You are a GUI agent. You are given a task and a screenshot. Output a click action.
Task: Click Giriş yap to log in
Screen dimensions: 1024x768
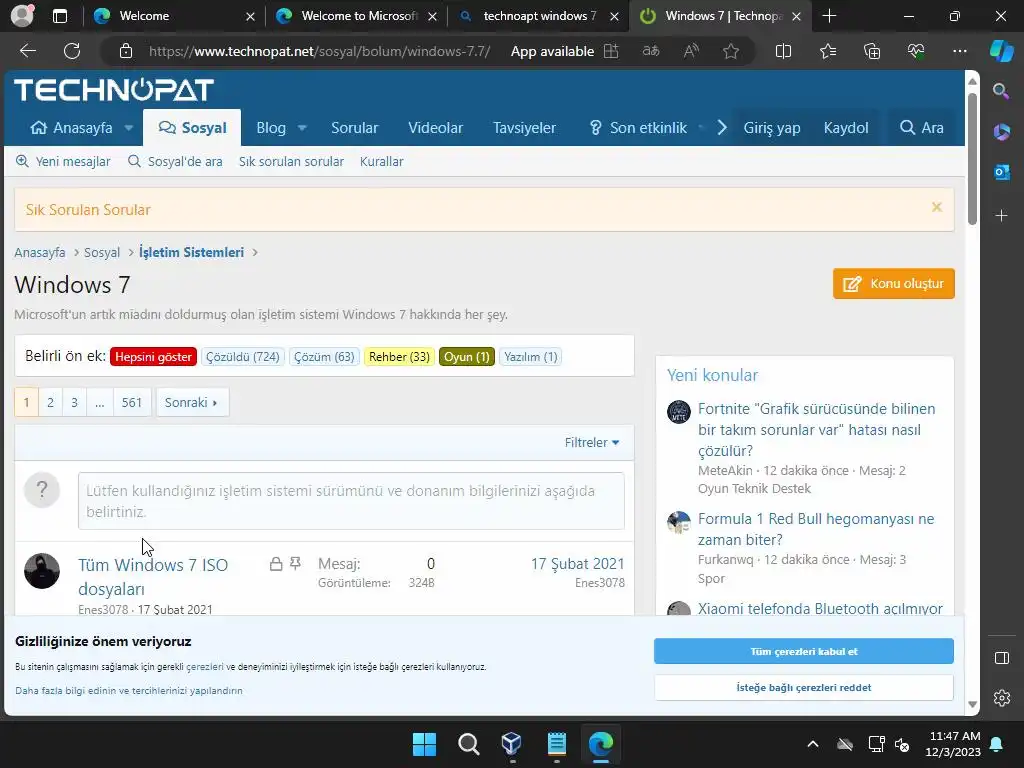tap(772, 127)
